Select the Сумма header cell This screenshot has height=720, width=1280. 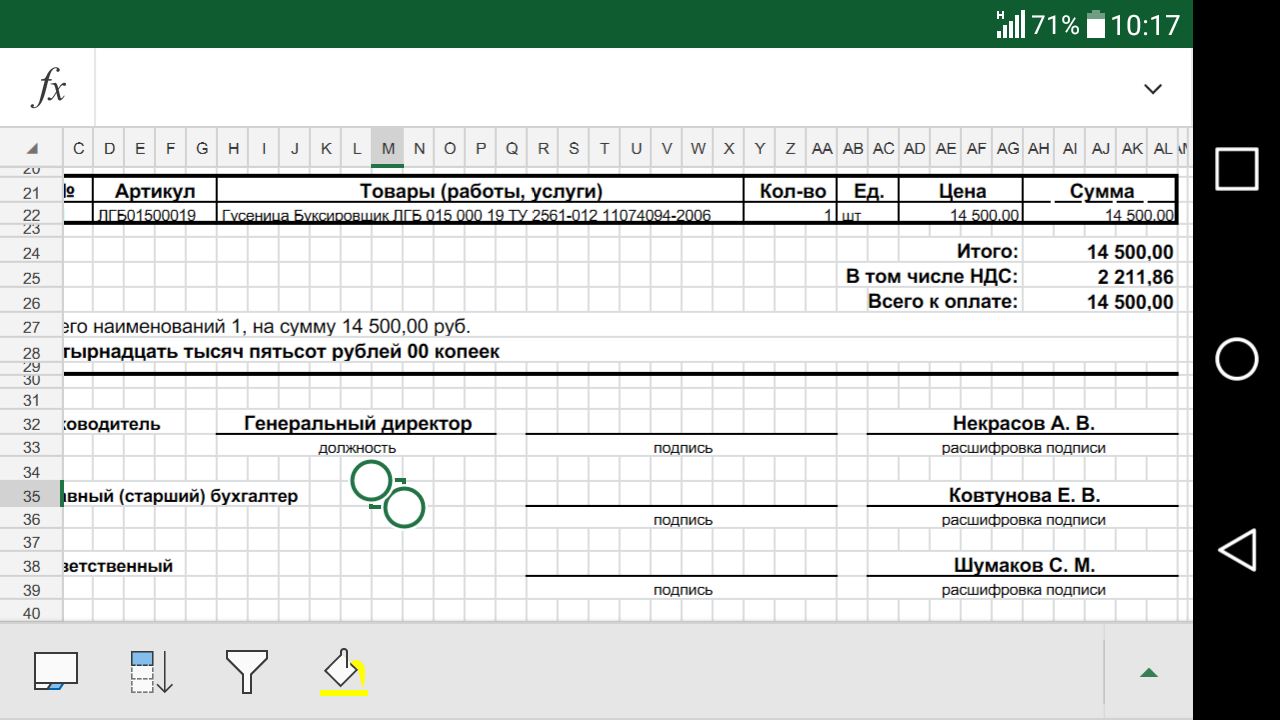(1101, 191)
